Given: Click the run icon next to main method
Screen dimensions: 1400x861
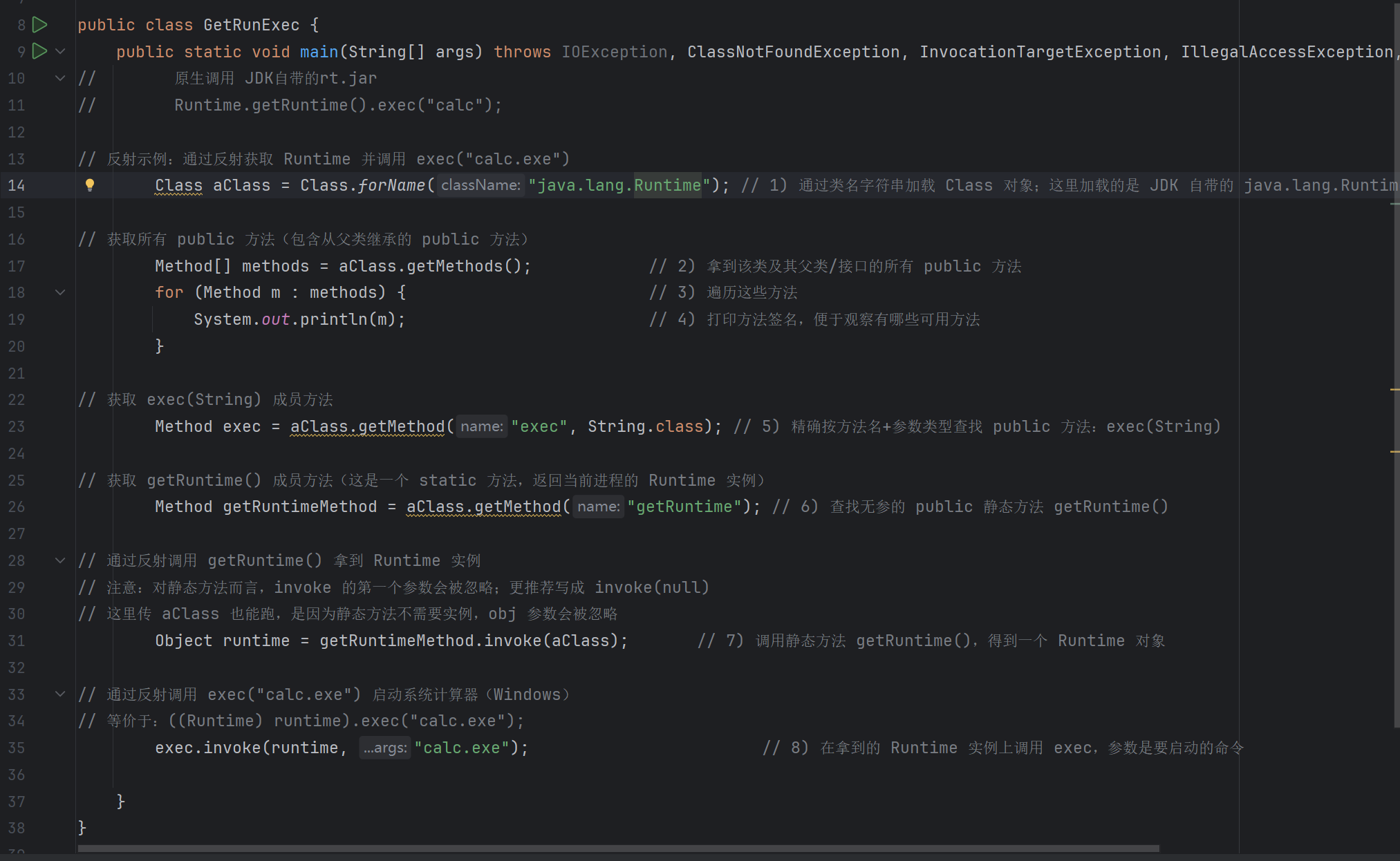Looking at the screenshot, I should click(x=40, y=51).
